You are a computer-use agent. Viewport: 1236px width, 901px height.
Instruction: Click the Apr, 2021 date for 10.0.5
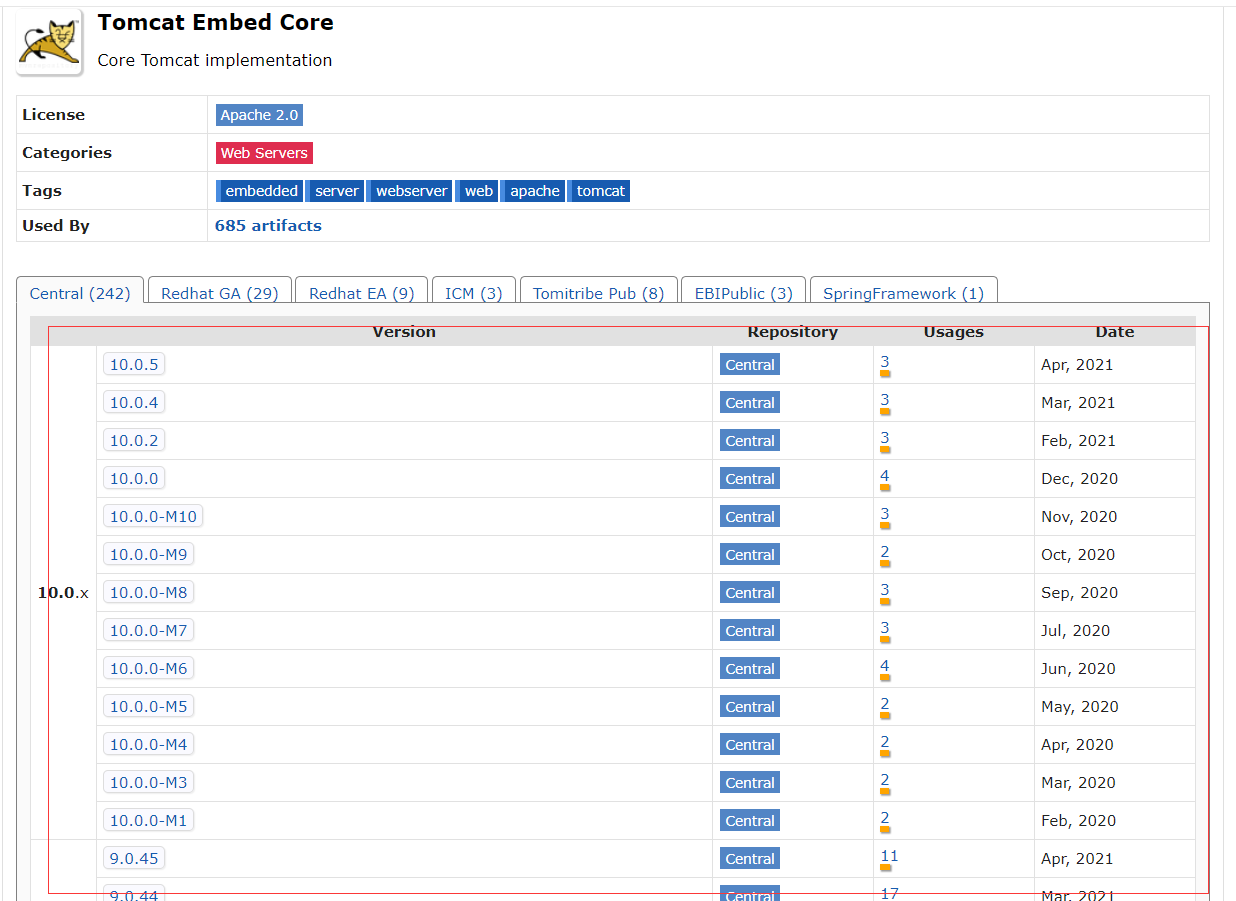pyautogui.click(x=1076, y=365)
